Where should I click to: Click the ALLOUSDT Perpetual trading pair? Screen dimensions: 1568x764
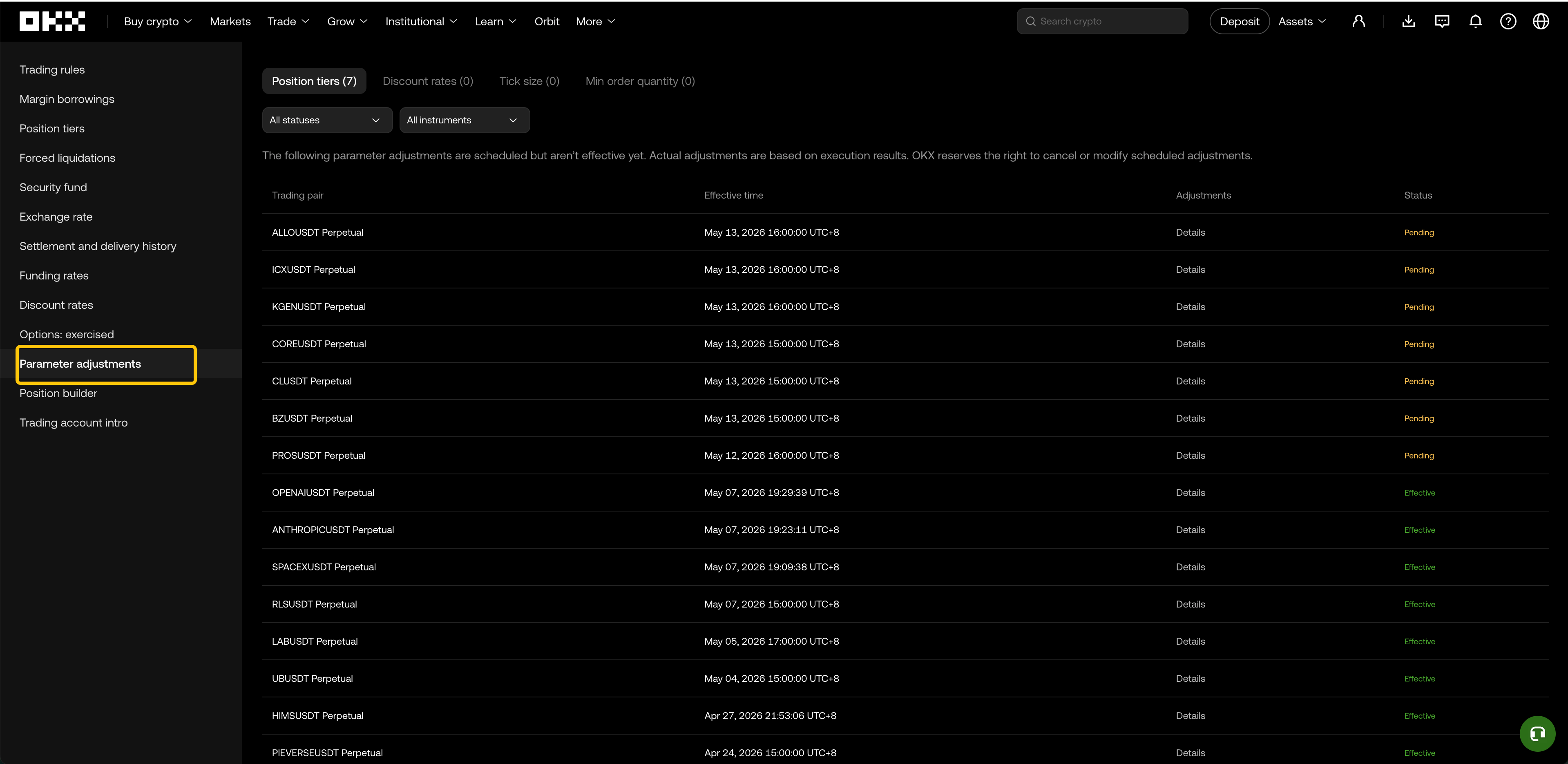pos(318,232)
